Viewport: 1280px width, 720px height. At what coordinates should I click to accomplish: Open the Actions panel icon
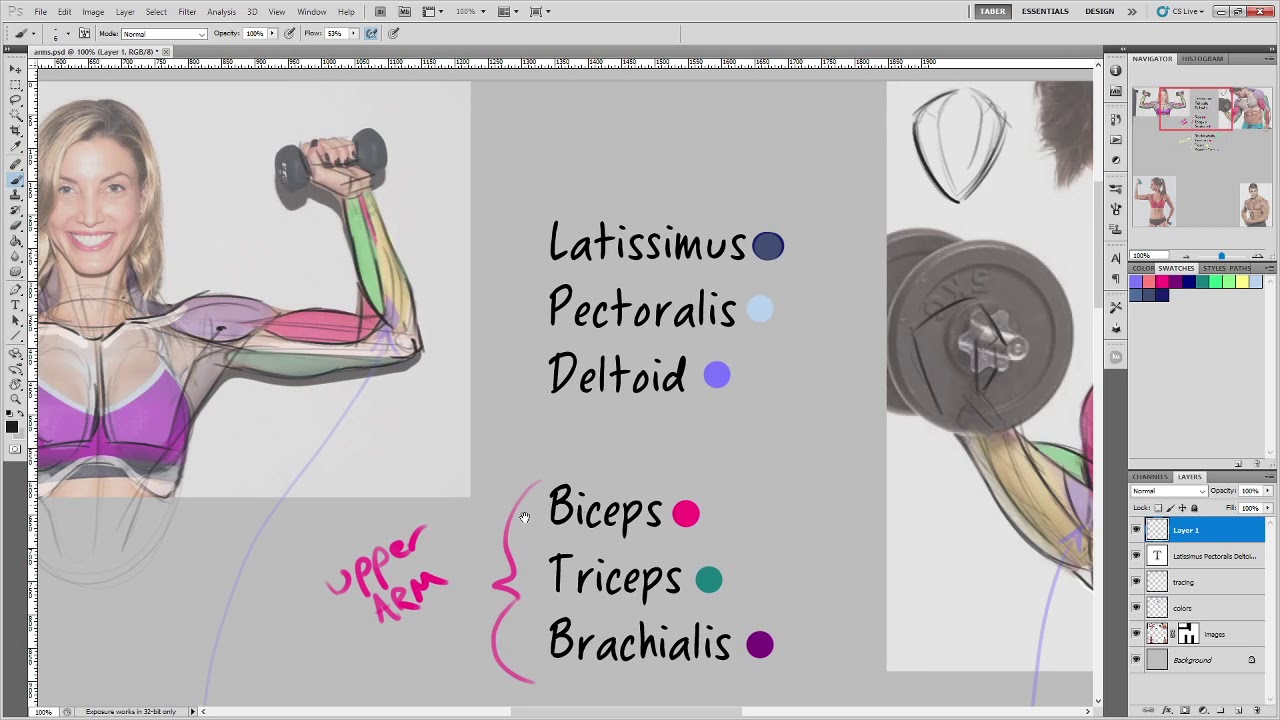(1116, 140)
